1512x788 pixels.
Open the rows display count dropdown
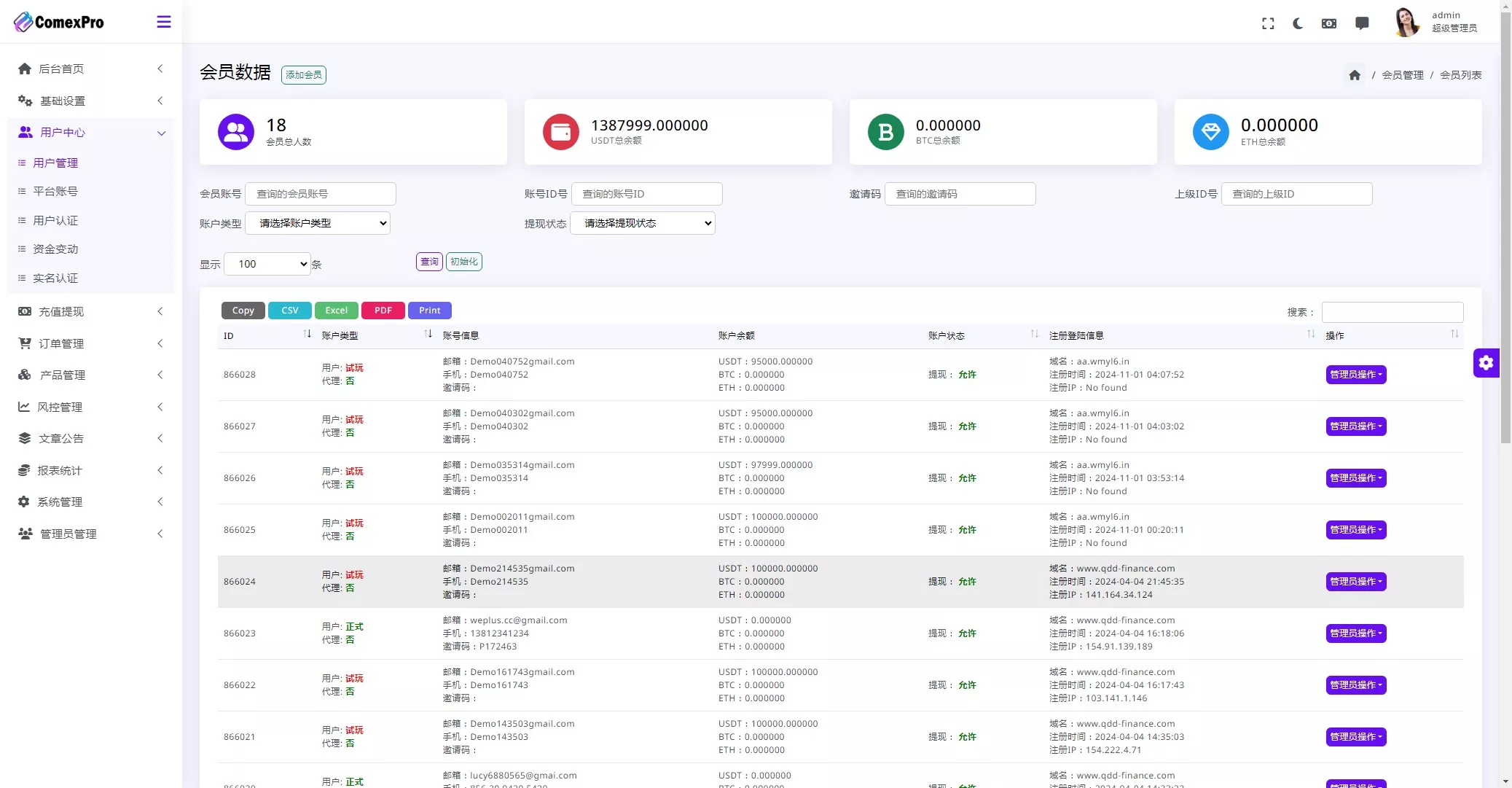click(x=267, y=264)
